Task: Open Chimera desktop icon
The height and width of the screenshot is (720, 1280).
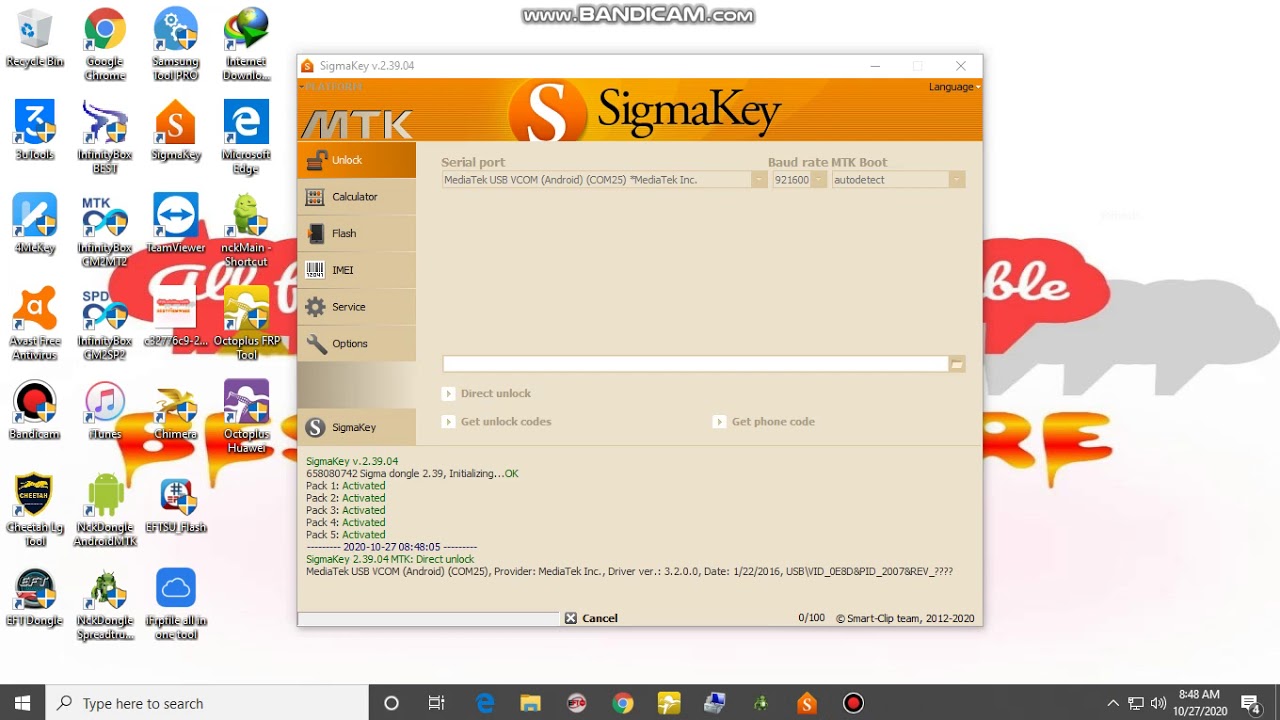Action: pos(175,410)
